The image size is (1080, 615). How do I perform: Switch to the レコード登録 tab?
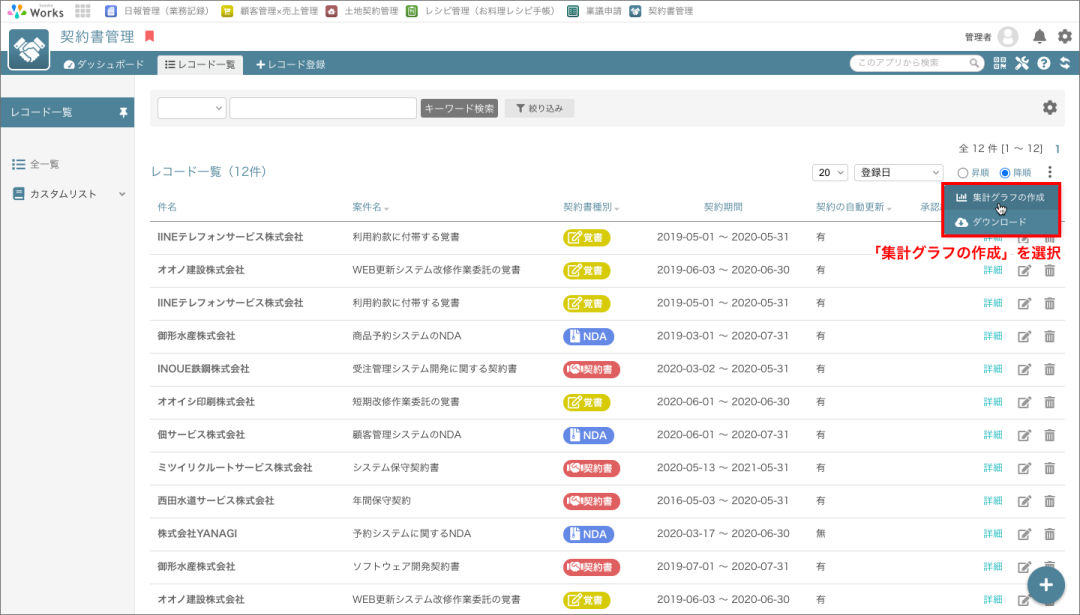point(291,65)
